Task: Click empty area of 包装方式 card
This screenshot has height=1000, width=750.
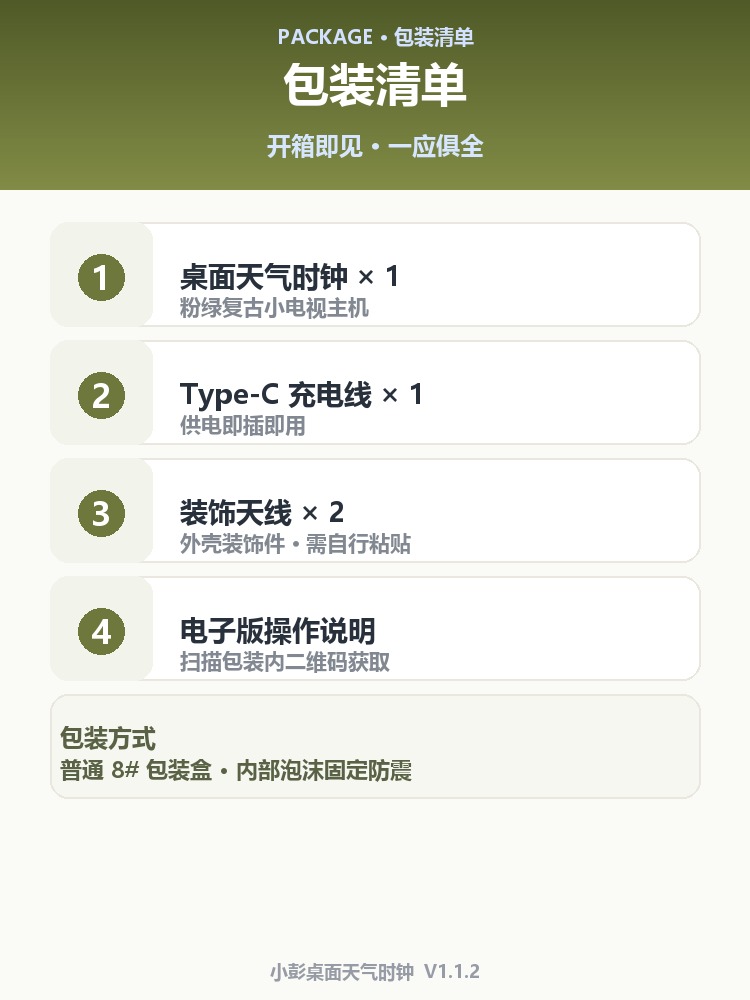Action: (561, 746)
